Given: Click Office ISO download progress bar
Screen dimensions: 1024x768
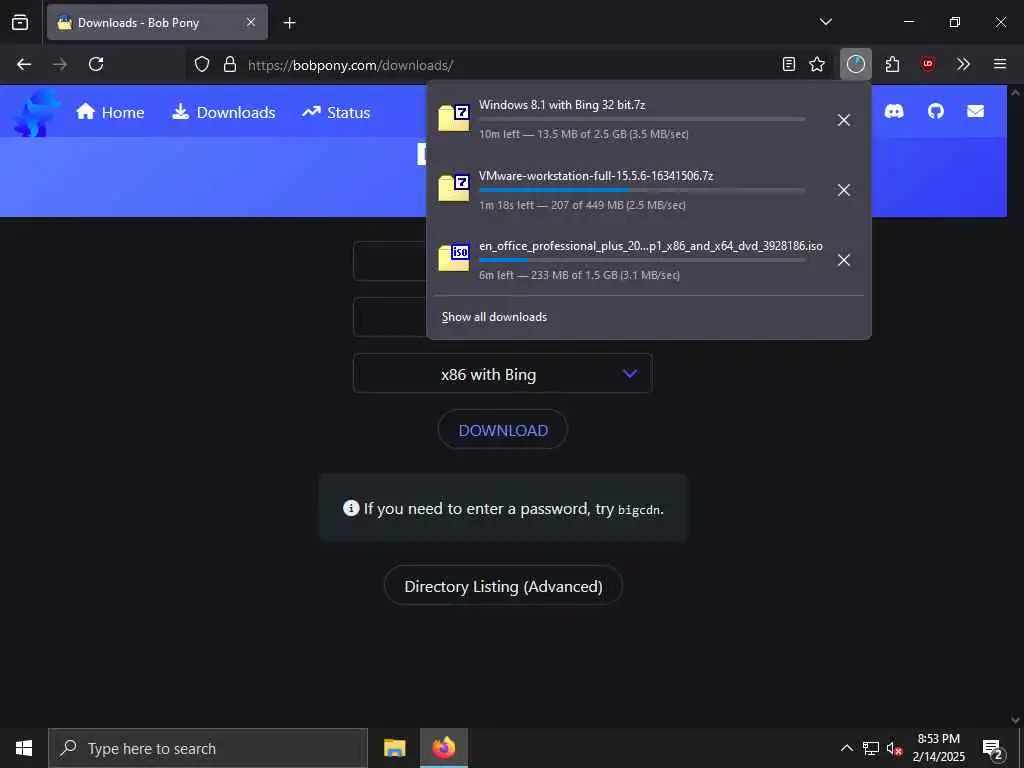Looking at the screenshot, I should pyautogui.click(x=642, y=260).
